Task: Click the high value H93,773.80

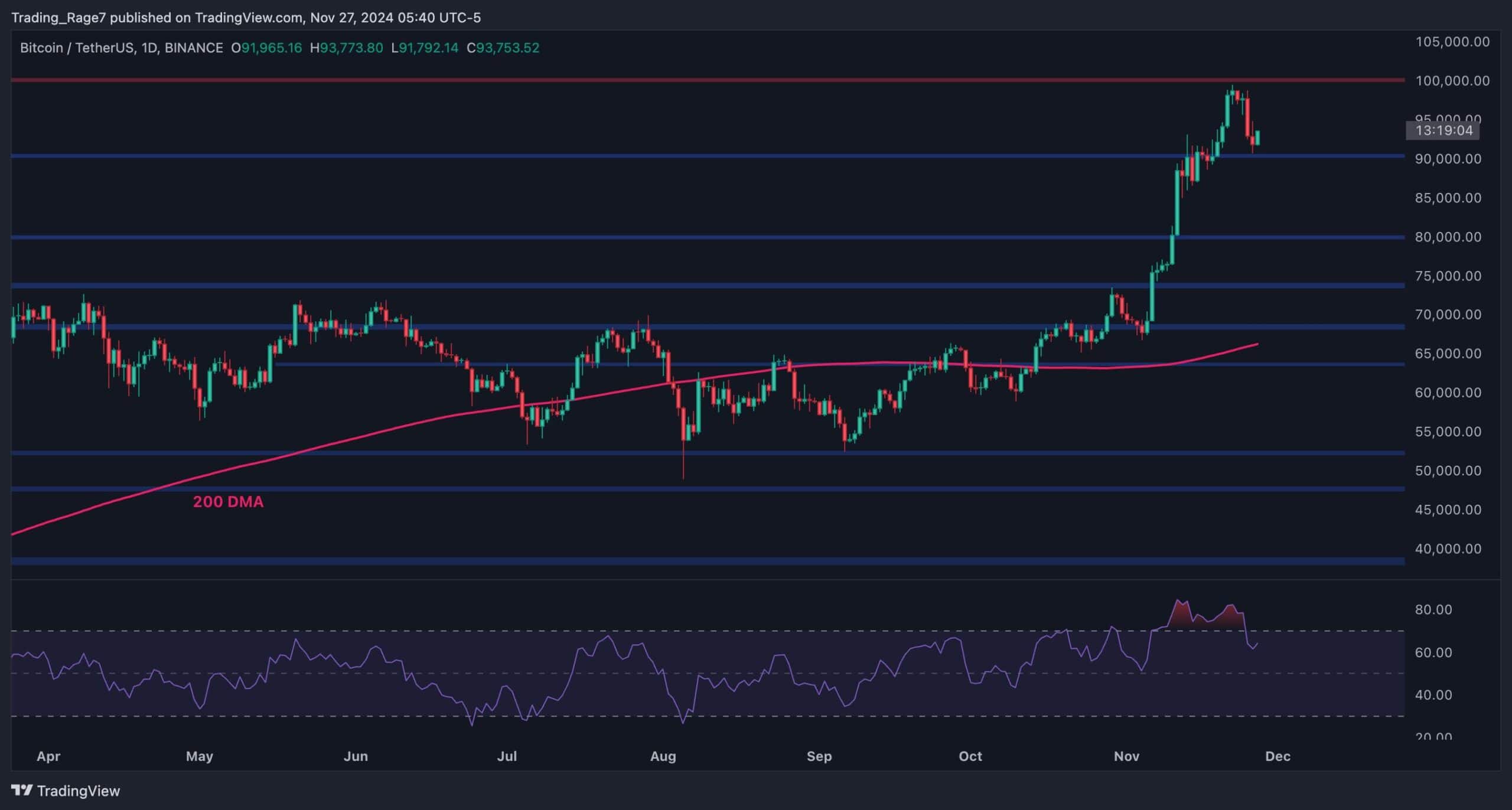Action: click(347, 48)
